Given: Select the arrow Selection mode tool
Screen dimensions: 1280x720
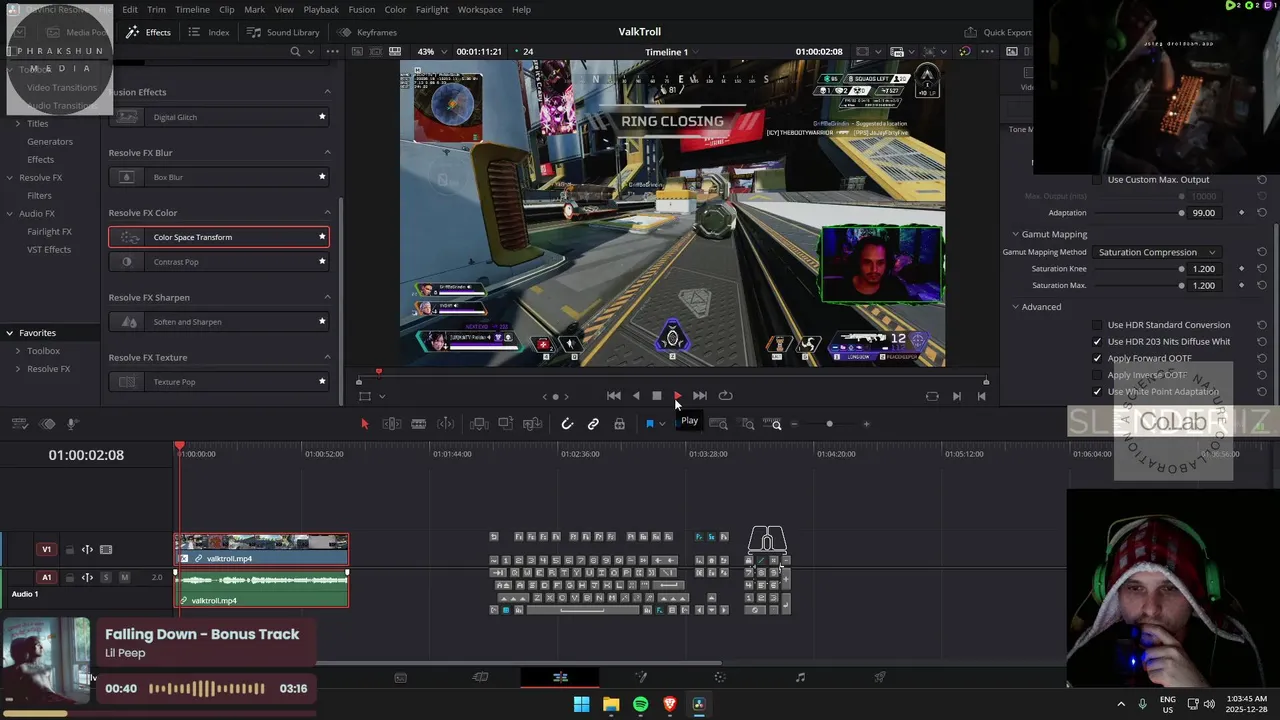Looking at the screenshot, I should coord(364,424).
